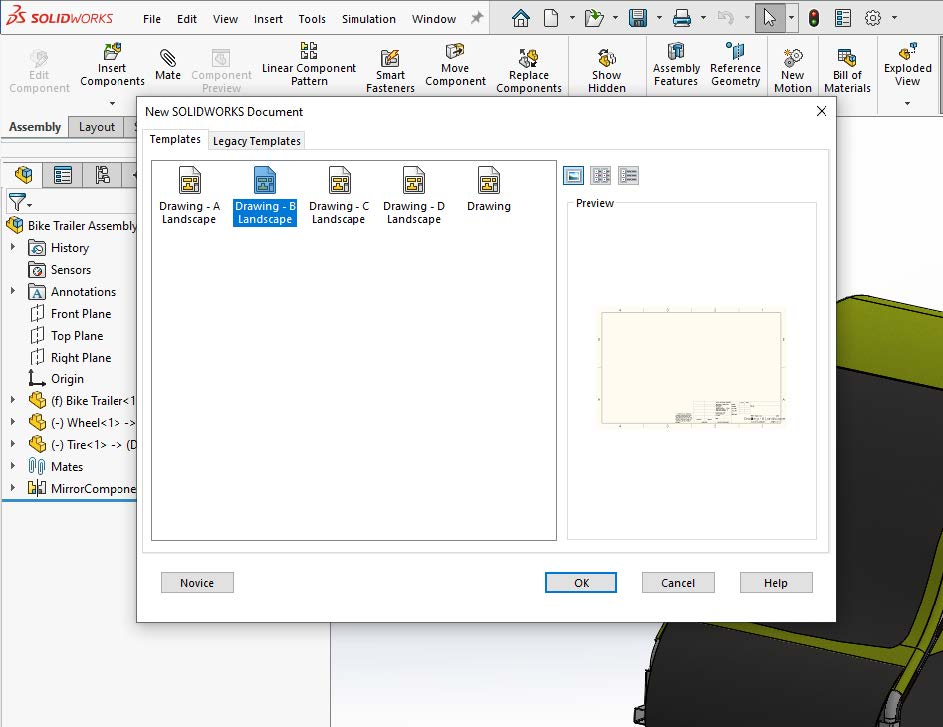Viewport: 943px width, 727px height.
Task: Switch to the Legacy Templates tab
Action: click(256, 140)
